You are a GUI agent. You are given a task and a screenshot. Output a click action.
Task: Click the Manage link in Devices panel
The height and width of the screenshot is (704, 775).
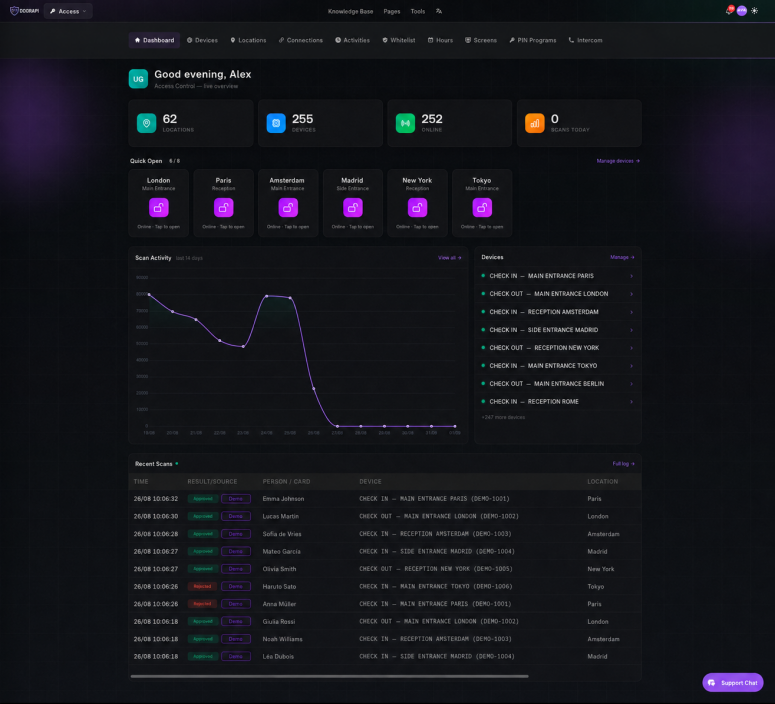pos(622,257)
